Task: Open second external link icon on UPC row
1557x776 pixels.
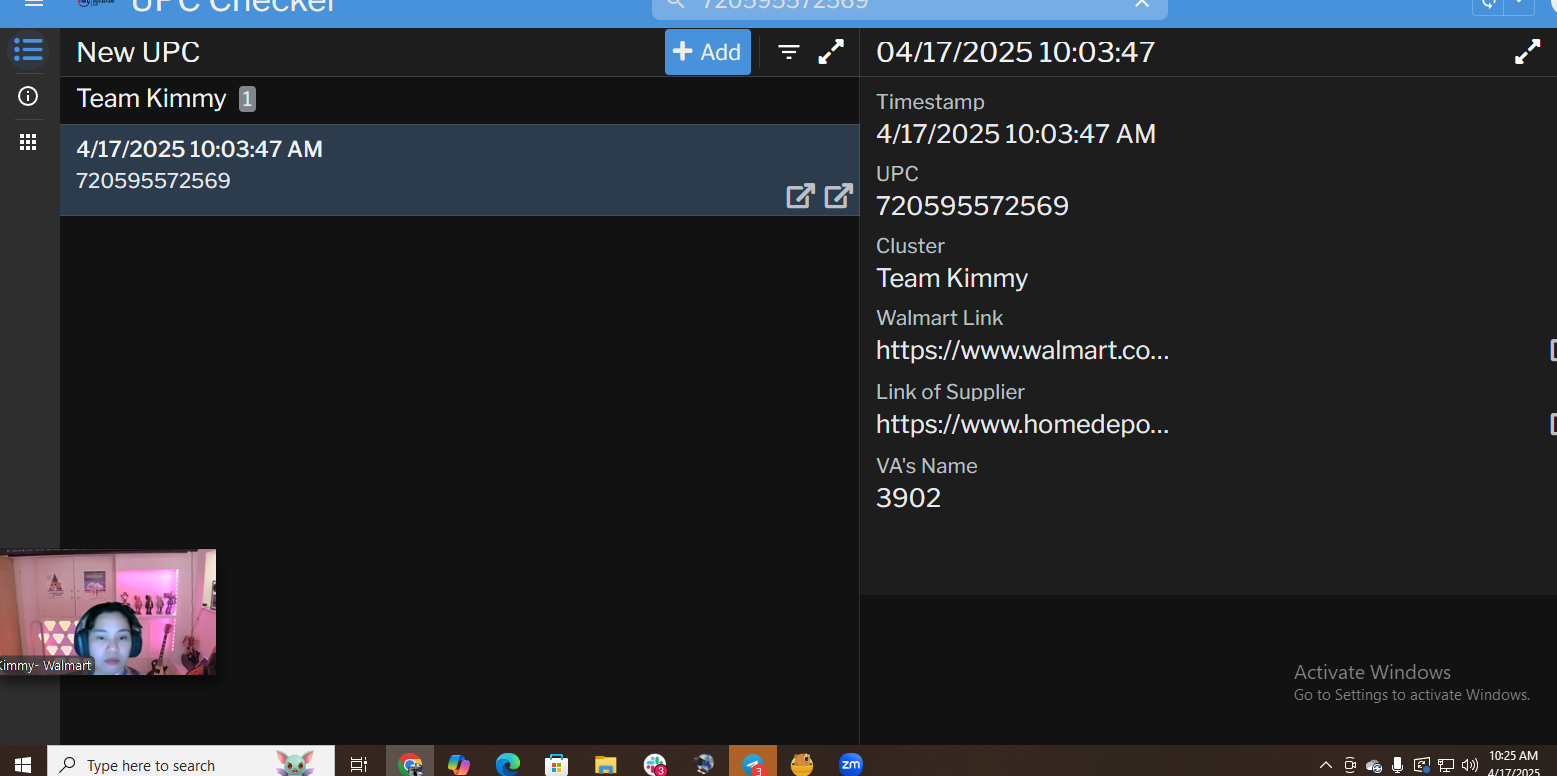Action: 838,196
